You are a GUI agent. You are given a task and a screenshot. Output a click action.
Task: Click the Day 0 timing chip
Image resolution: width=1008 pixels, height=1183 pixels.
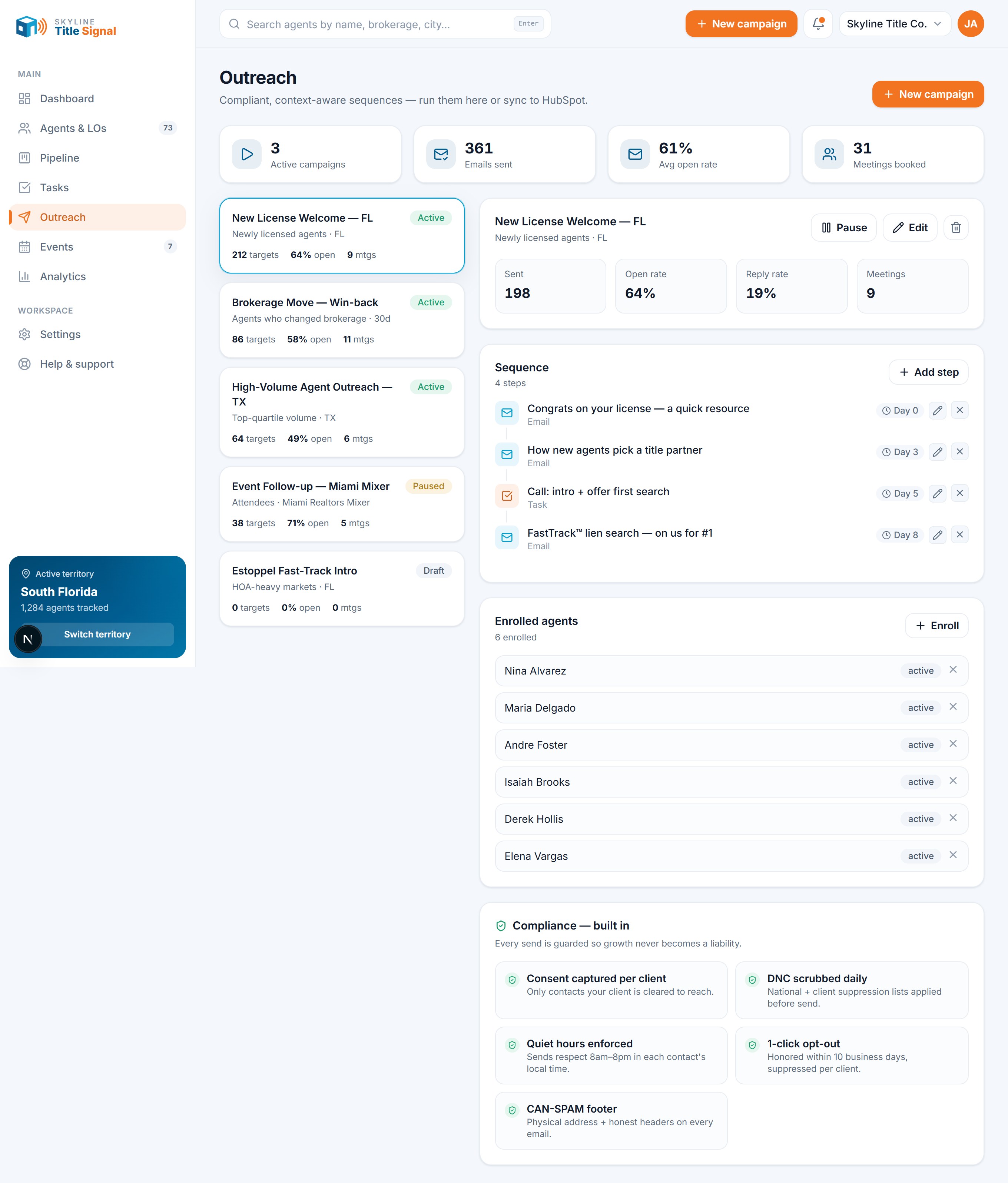(x=899, y=411)
